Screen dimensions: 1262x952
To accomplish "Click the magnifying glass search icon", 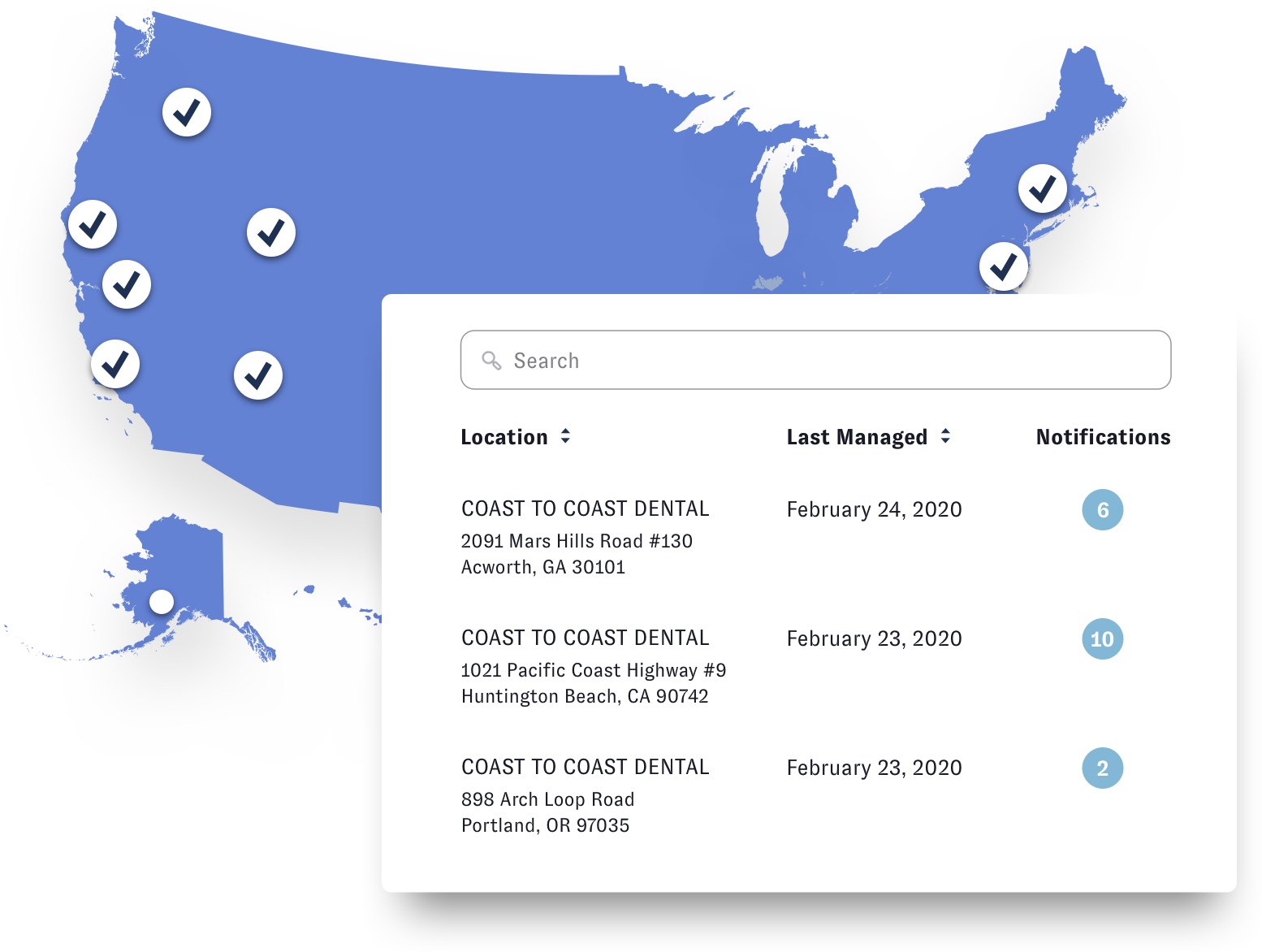I will pyautogui.click(x=491, y=360).
